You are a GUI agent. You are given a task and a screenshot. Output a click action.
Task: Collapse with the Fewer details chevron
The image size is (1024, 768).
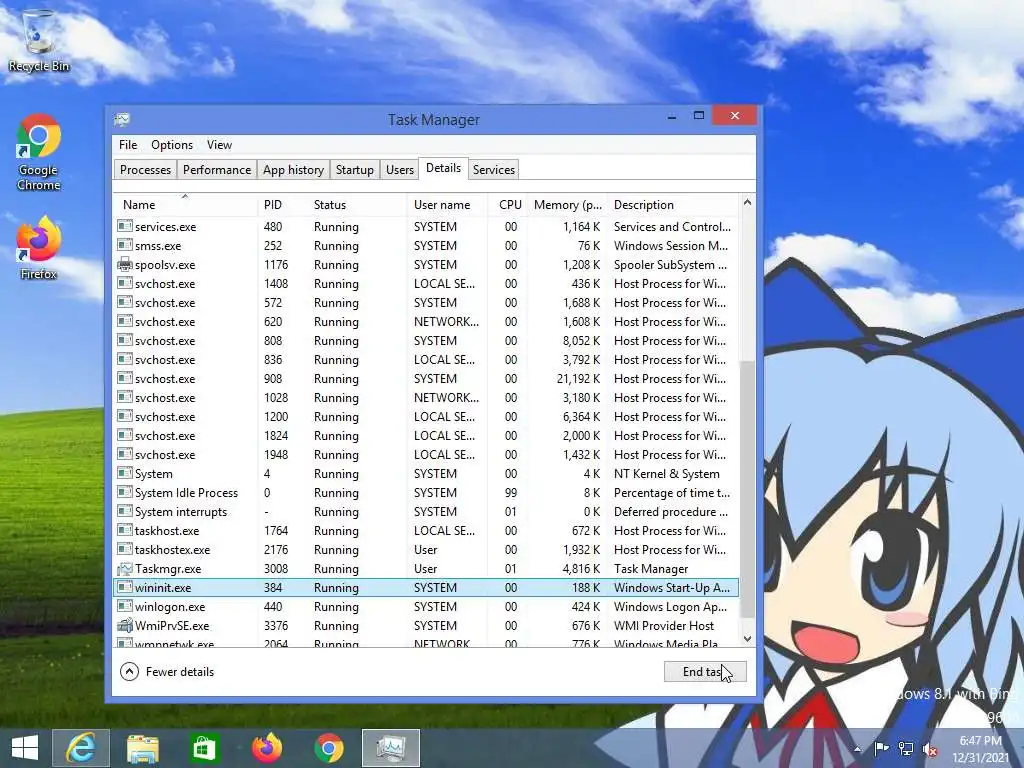point(129,671)
